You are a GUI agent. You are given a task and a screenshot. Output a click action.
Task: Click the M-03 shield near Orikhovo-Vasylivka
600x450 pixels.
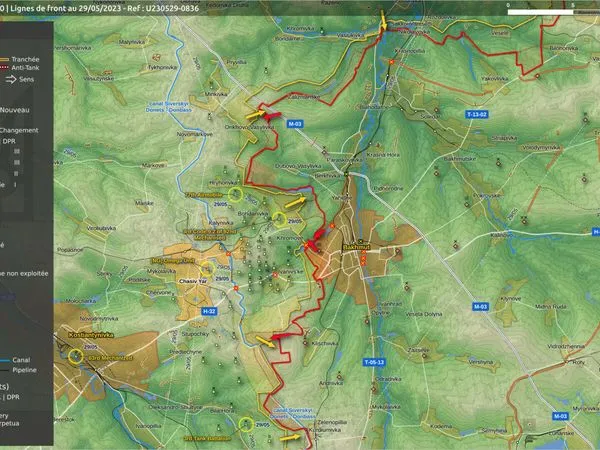pyautogui.click(x=295, y=124)
